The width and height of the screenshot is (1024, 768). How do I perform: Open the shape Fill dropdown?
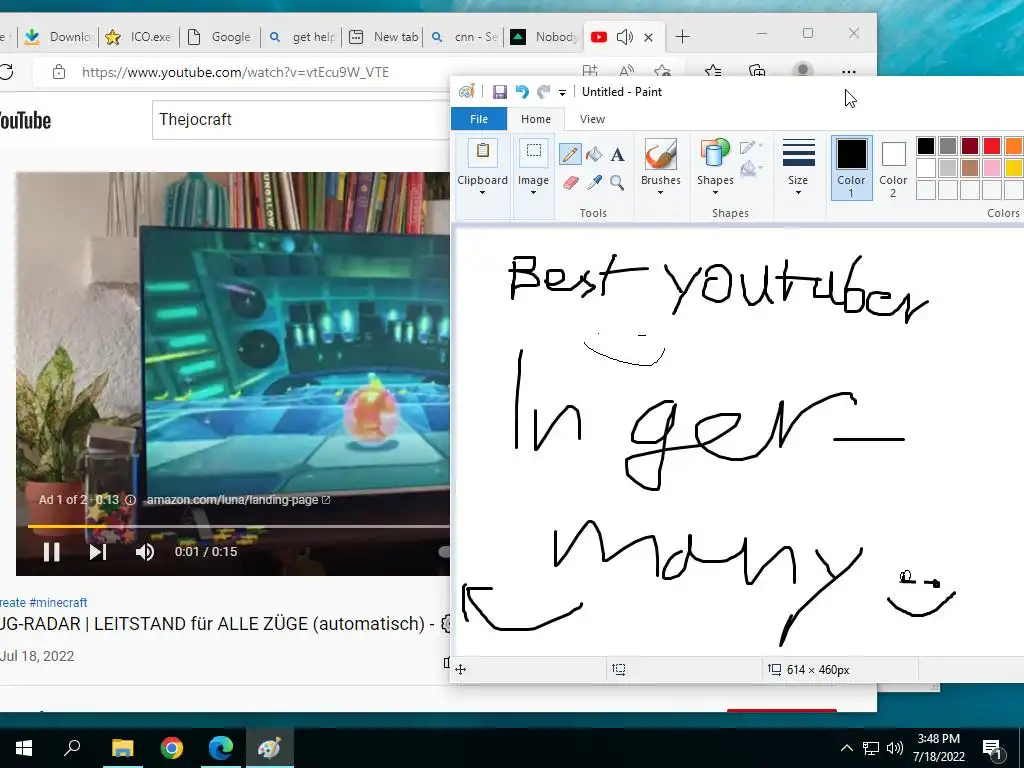pos(752,168)
